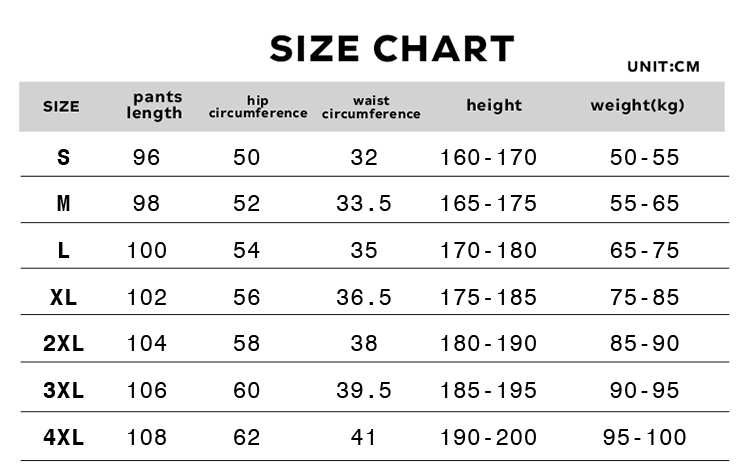Viewport: 750px width, 474px height.
Task: Select the 58 hip circumference value
Action: [x=246, y=343]
